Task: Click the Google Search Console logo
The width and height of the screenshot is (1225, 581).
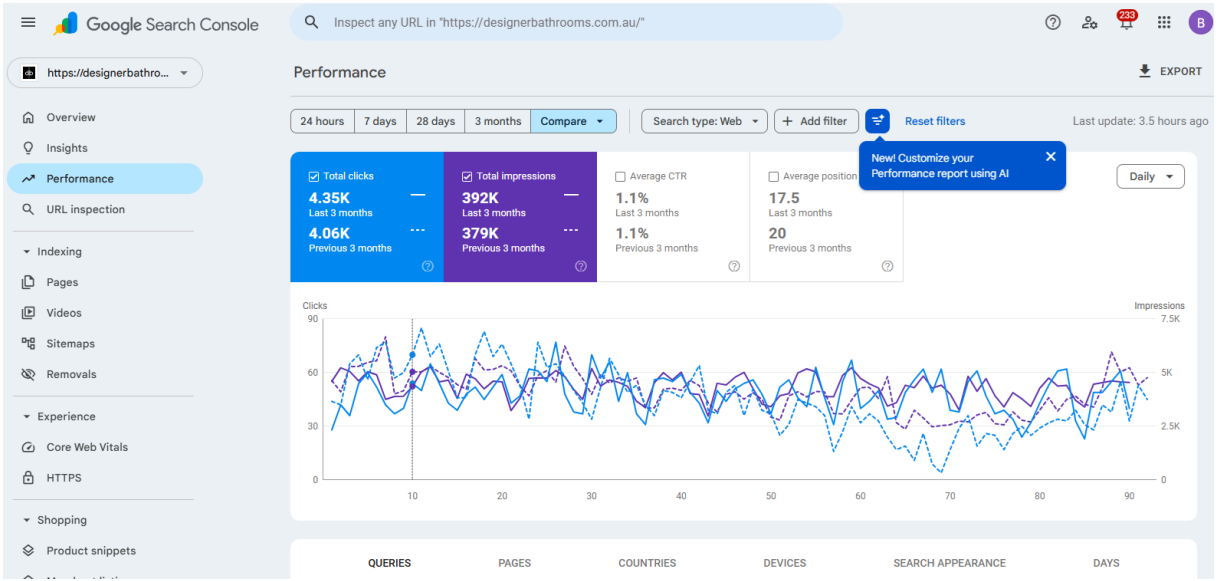Action: point(156,24)
